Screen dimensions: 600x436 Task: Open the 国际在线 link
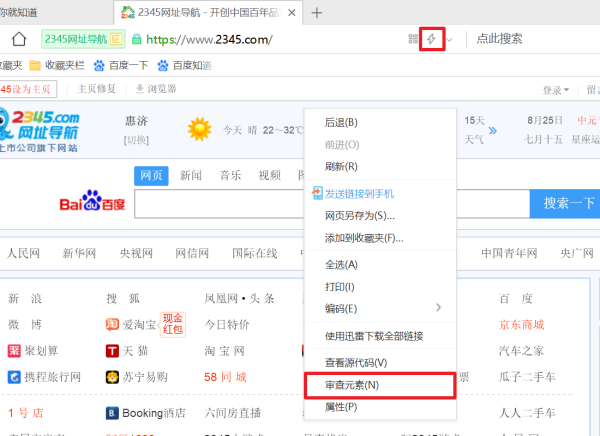click(254, 253)
